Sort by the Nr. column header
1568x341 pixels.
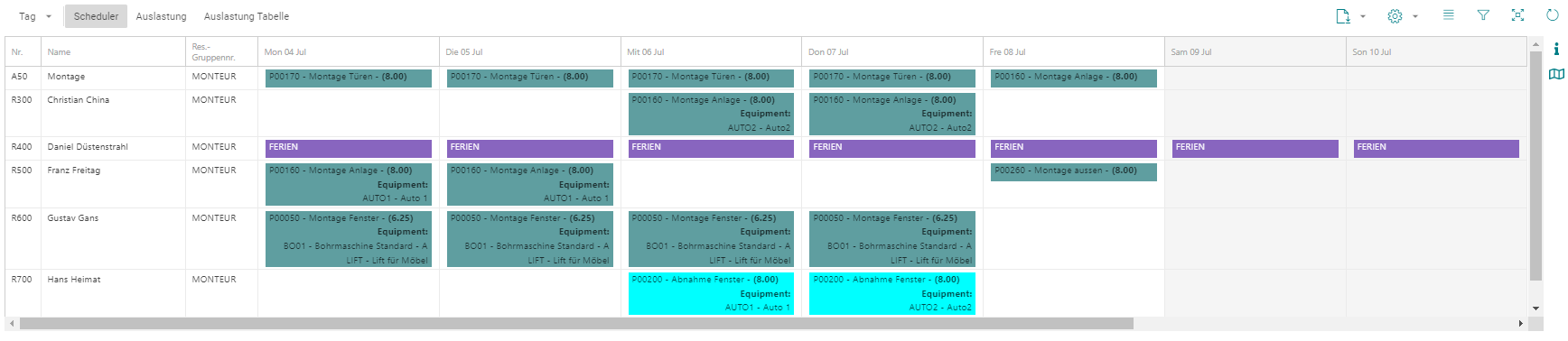pos(23,51)
